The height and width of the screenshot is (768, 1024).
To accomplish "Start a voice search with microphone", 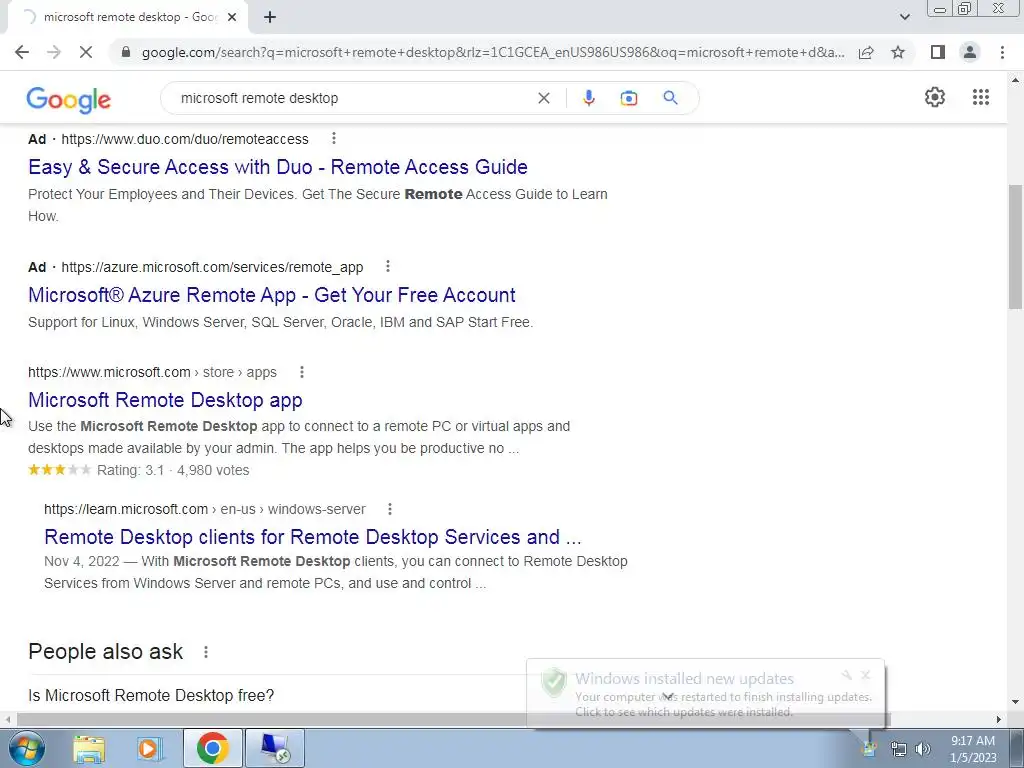I will pyautogui.click(x=588, y=98).
